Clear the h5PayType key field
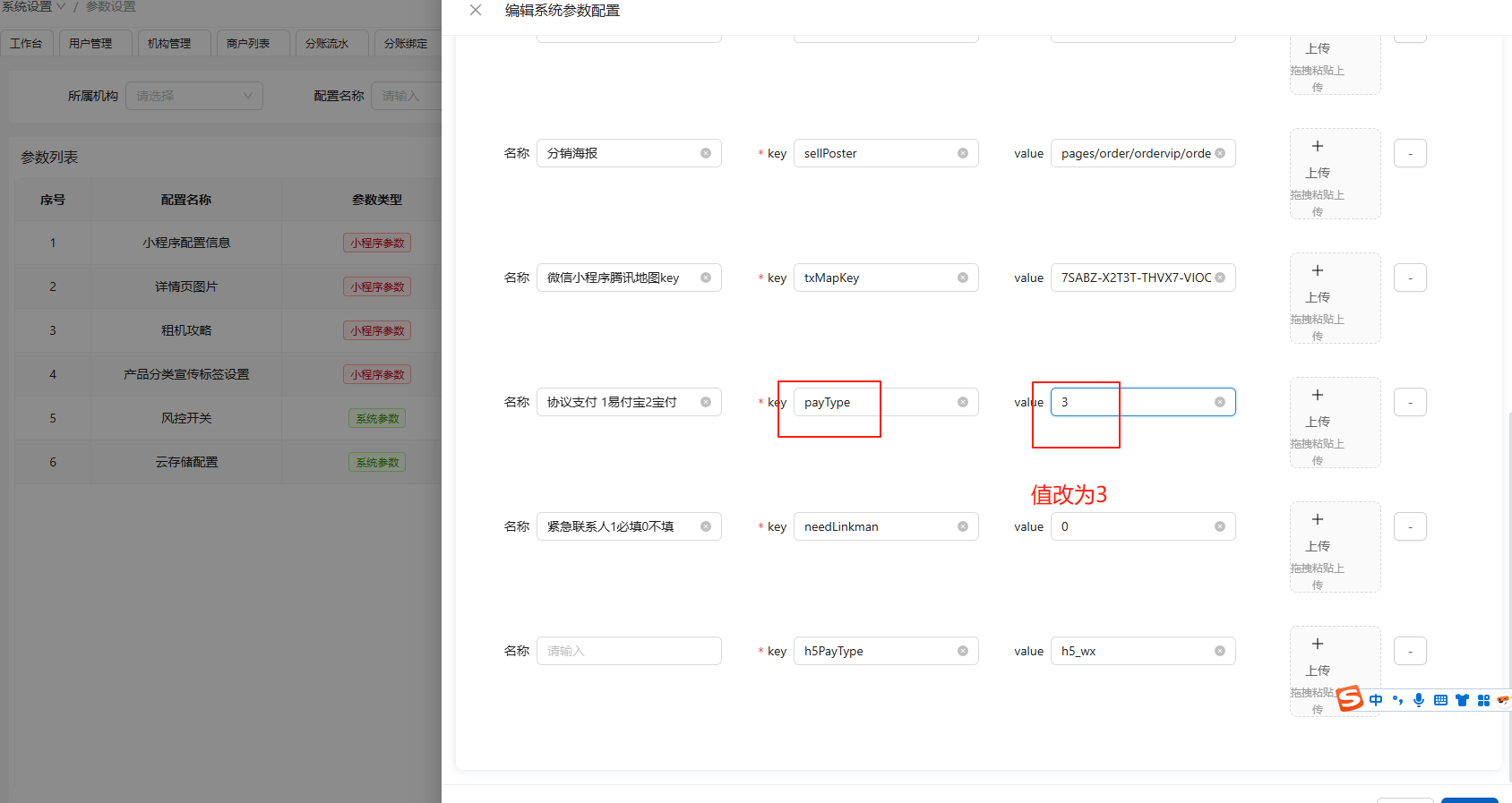Screen dimensions: 1512x803 tap(963, 651)
